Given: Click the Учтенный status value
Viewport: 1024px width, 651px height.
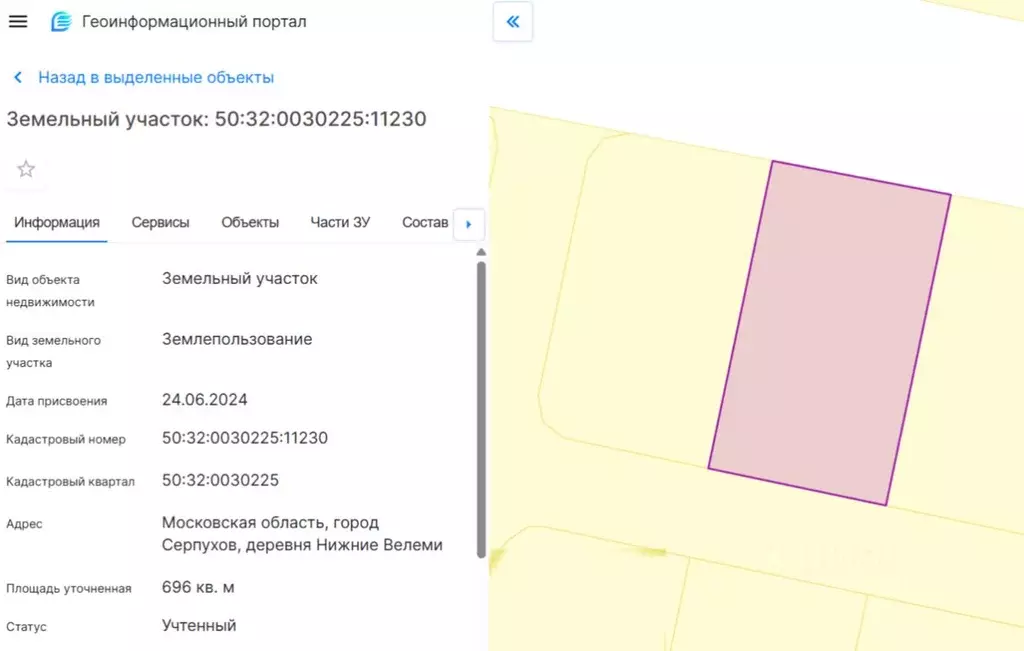Looking at the screenshot, I should (x=199, y=625).
